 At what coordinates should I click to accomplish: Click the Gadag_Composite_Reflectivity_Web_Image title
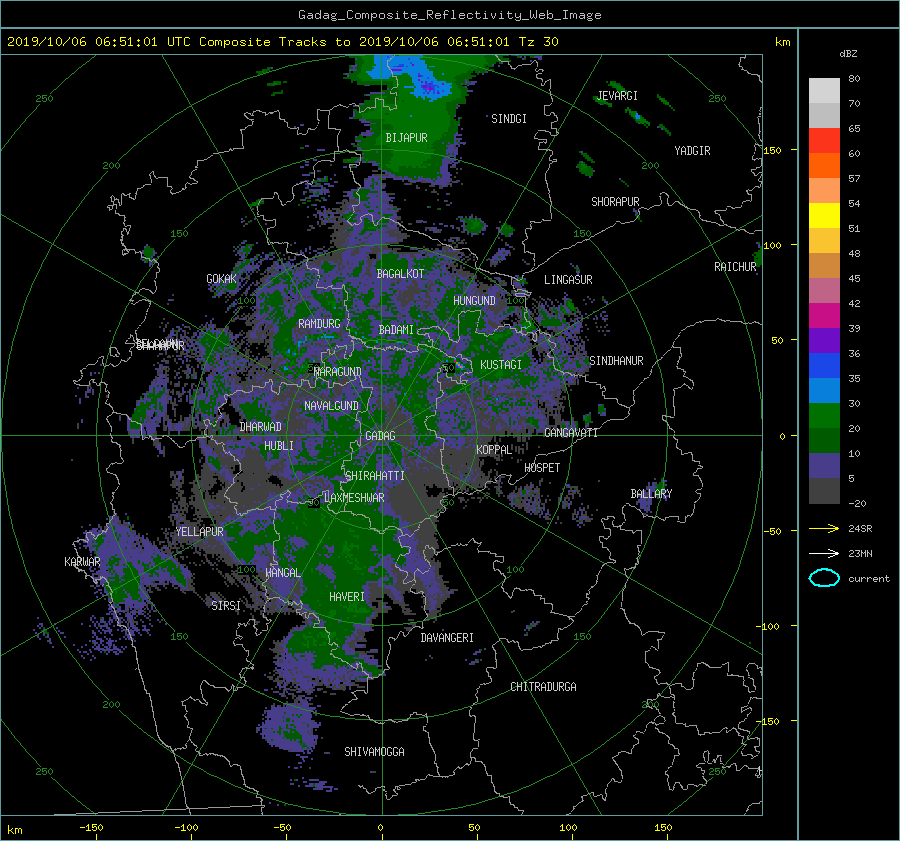[x=449, y=15]
